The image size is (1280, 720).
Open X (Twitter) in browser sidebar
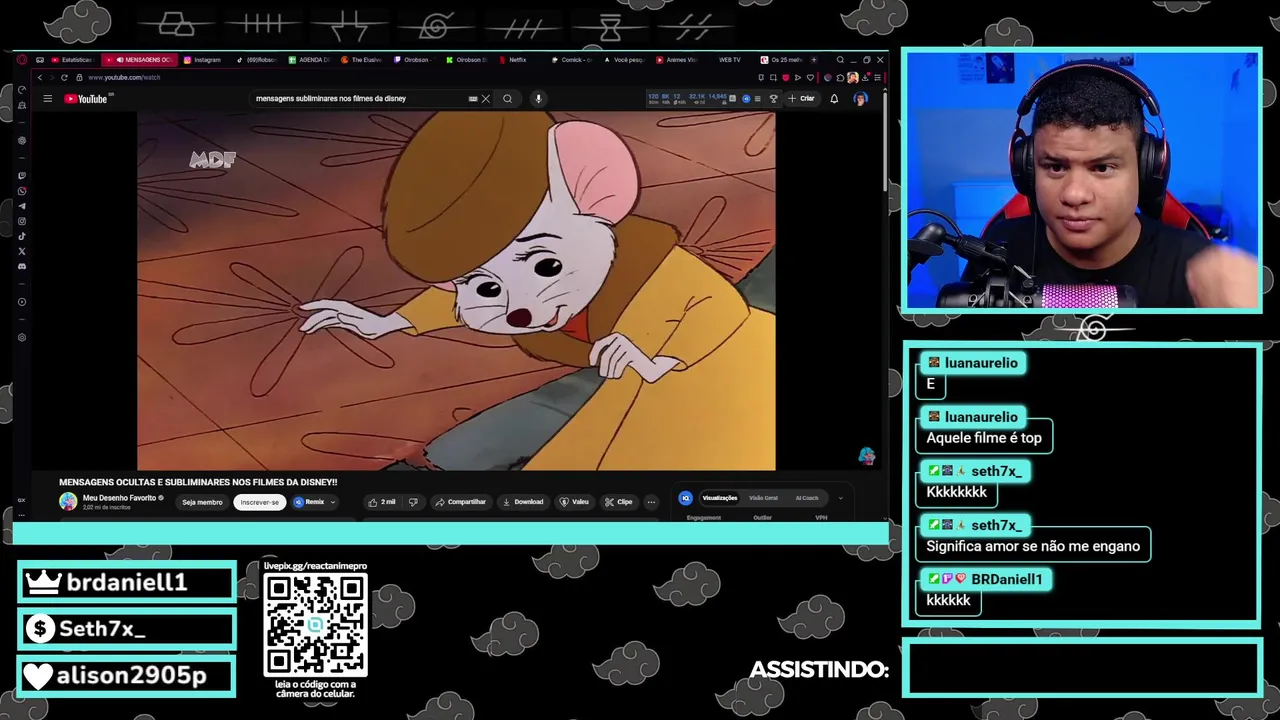(22, 251)
